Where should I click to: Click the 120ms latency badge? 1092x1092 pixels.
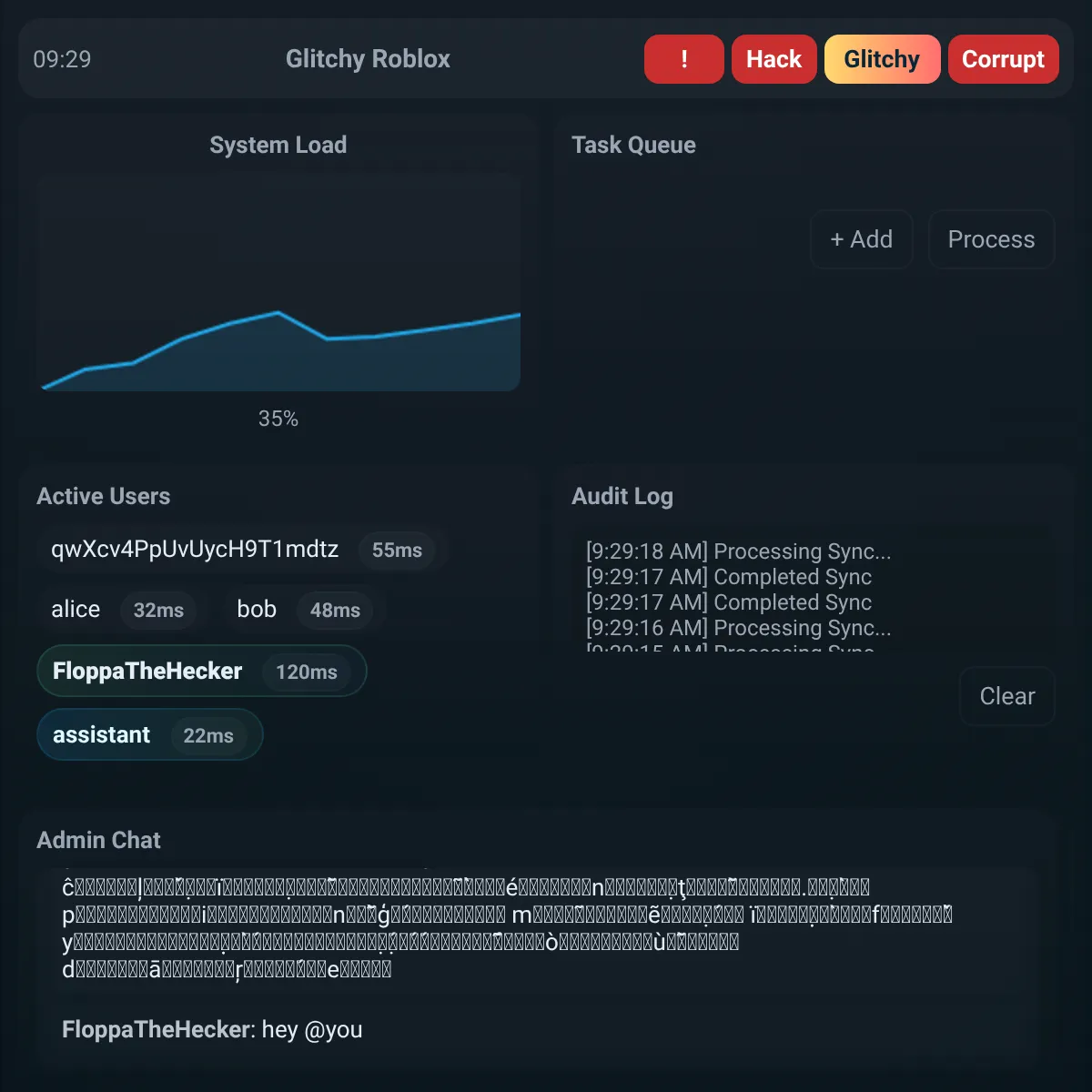pos(307,672)
